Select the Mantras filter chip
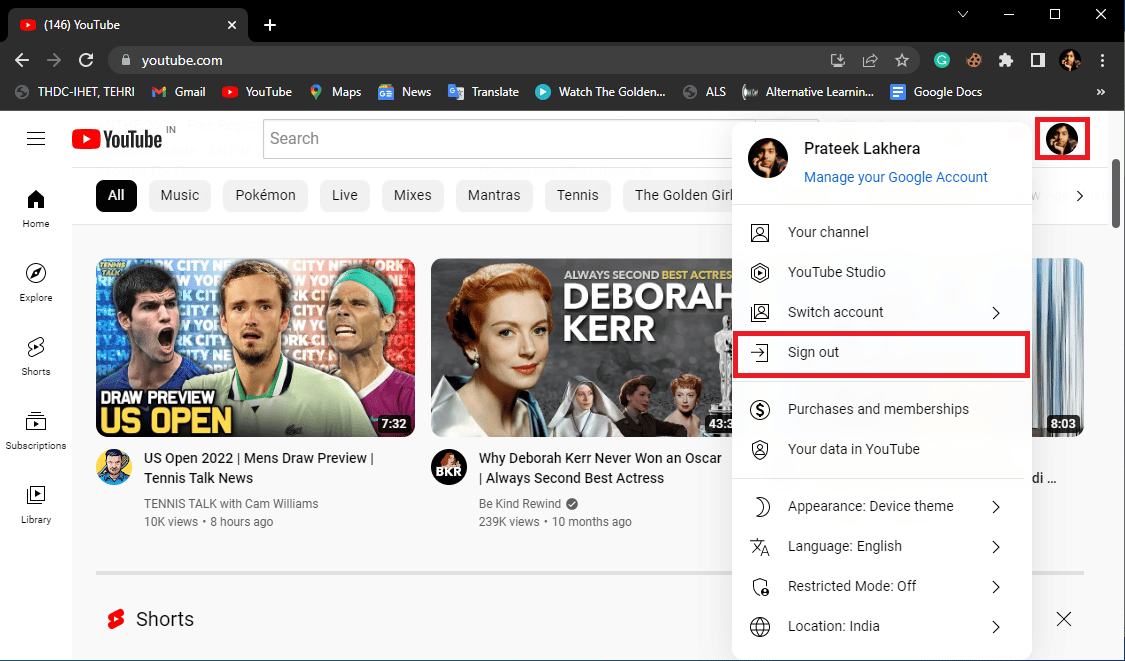This screenshot has width=1125, height=661. tap(494, 195)
